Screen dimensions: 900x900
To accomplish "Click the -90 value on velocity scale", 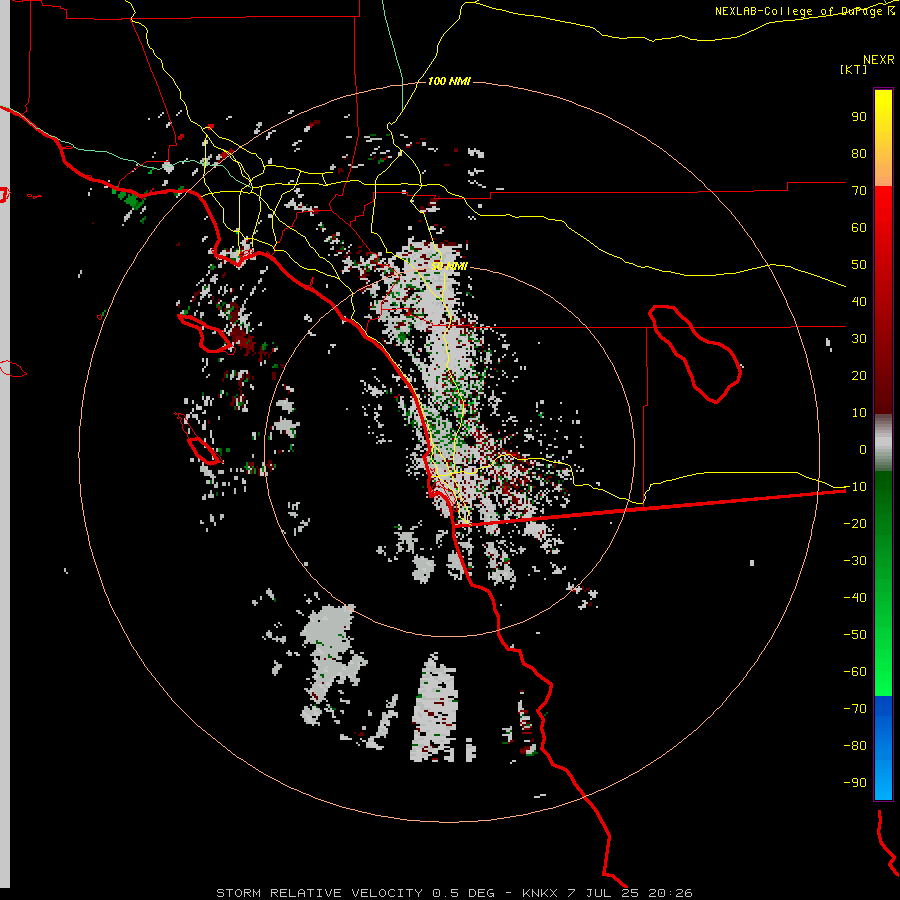I will [855, 783].
